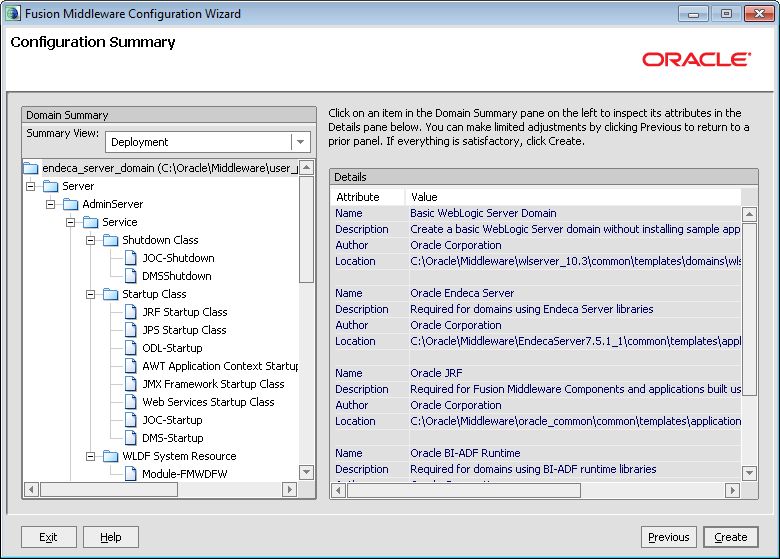Minimize the Configuration Wizard window

693,13
